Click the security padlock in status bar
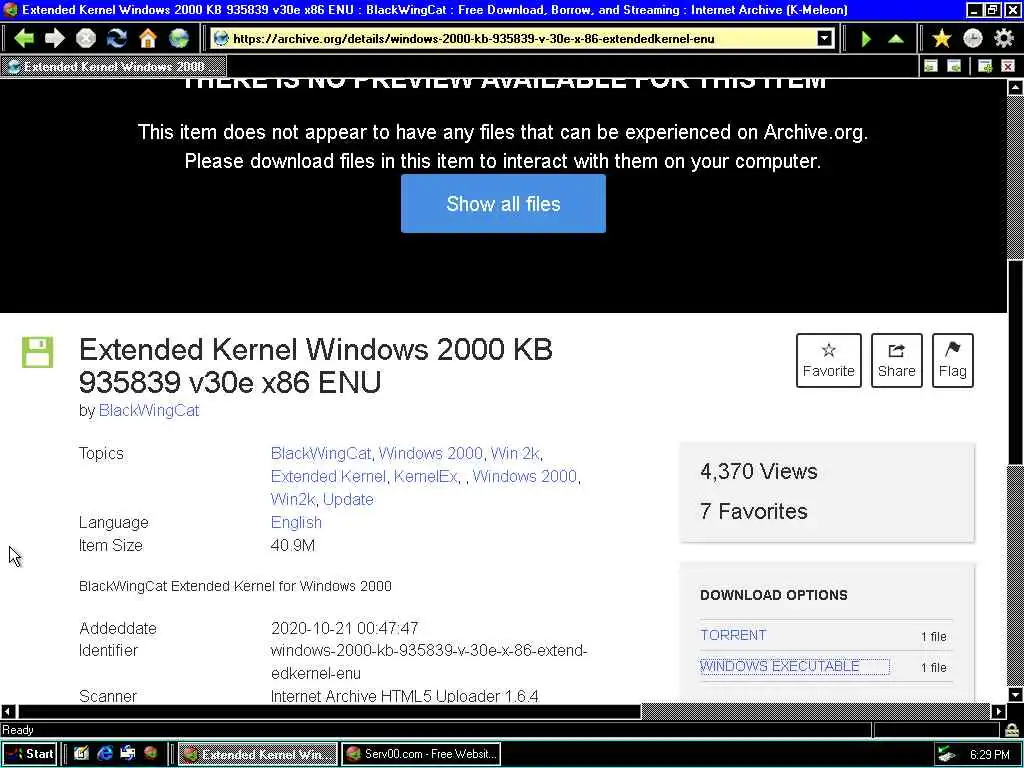 (x=1013, y=729)
